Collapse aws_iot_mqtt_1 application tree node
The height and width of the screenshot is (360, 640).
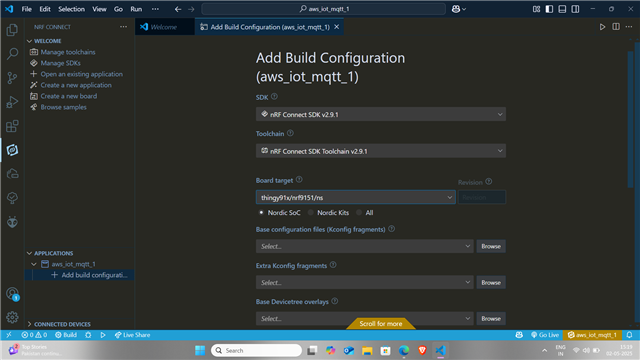(x=34, y=264)
